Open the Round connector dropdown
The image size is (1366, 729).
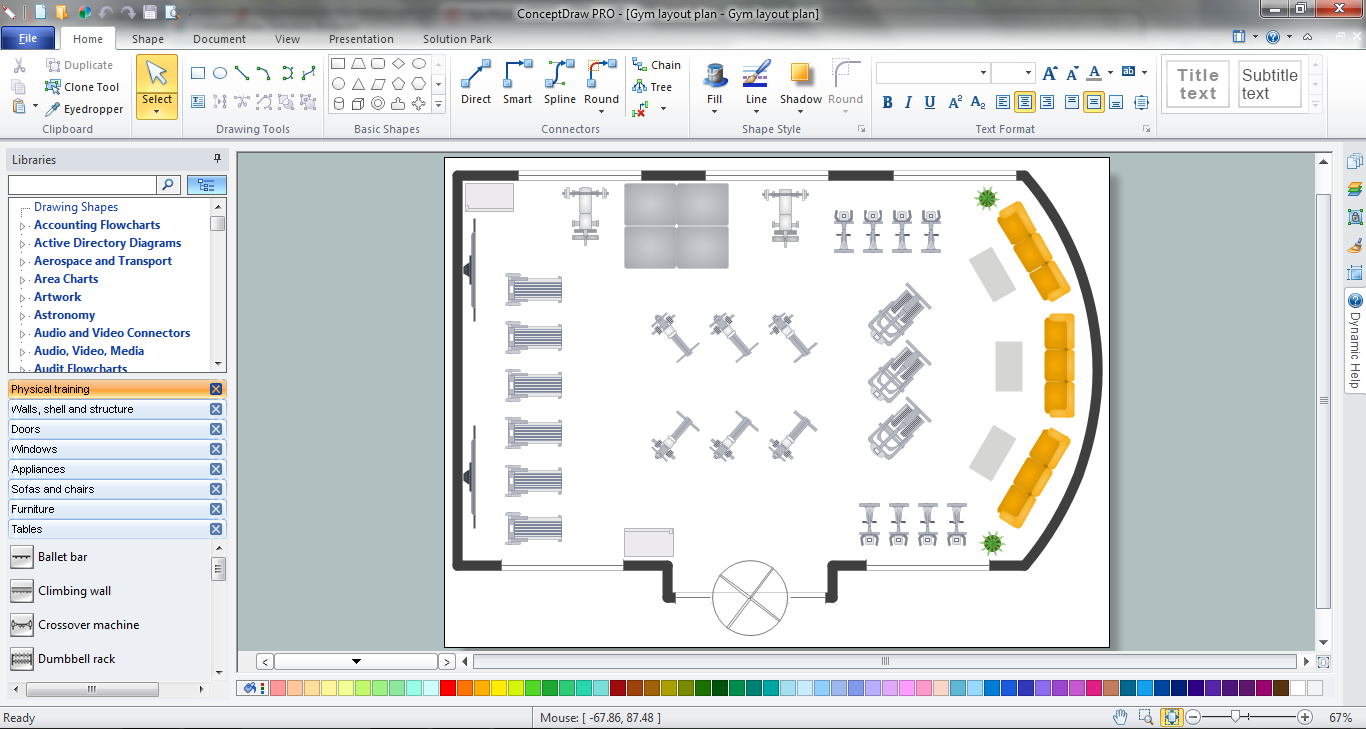pyautogui.click(x=602, y=111)
